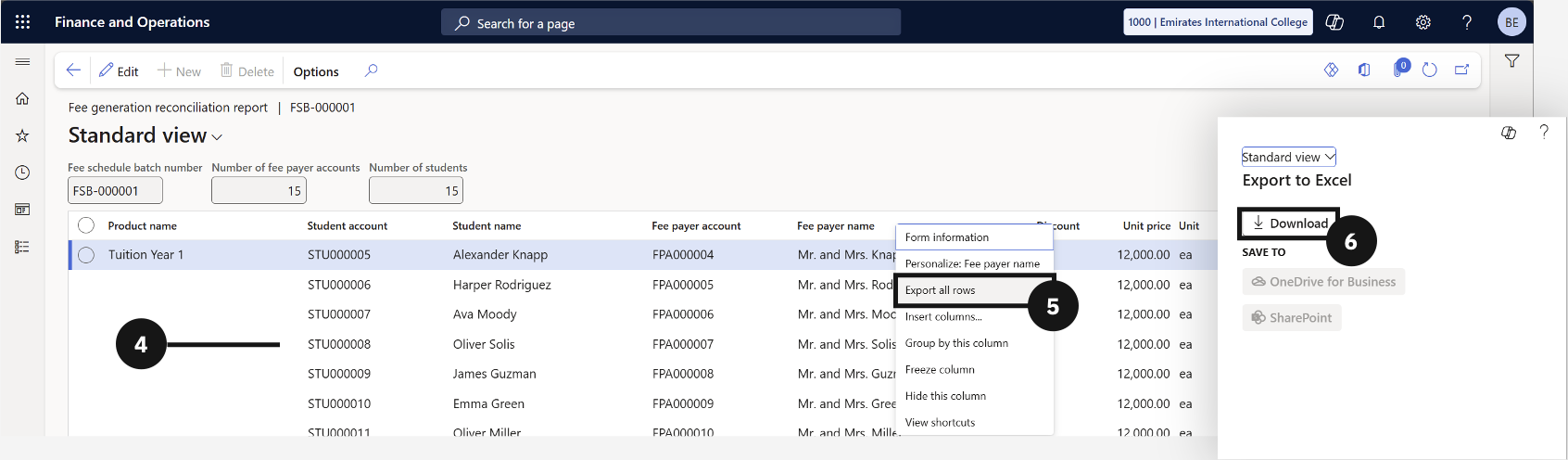Viewport: 1568px width, 460px height.
Task: Choose Personalize: Fee payer name
Action: click(x=974, y=263)
